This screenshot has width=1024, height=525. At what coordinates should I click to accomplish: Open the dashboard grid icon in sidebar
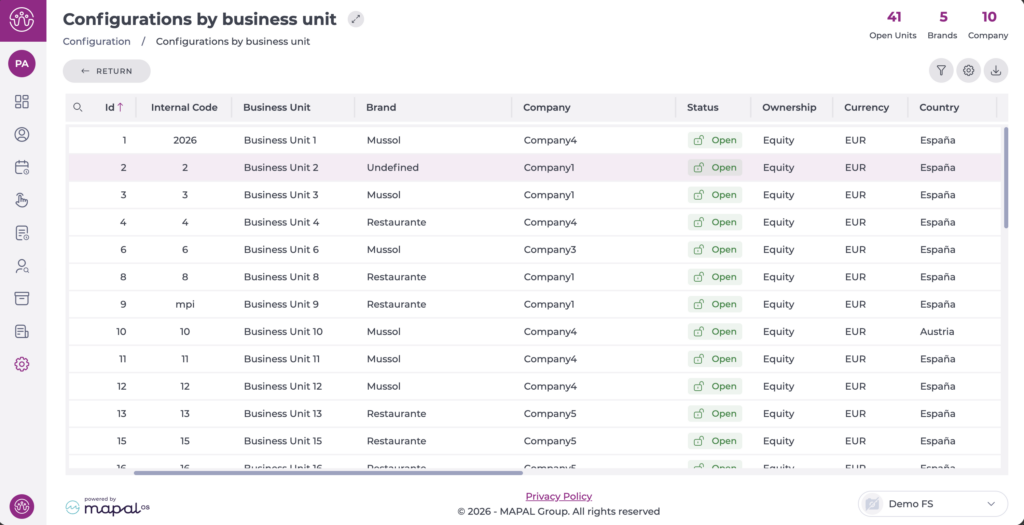(x=22, y=102)
